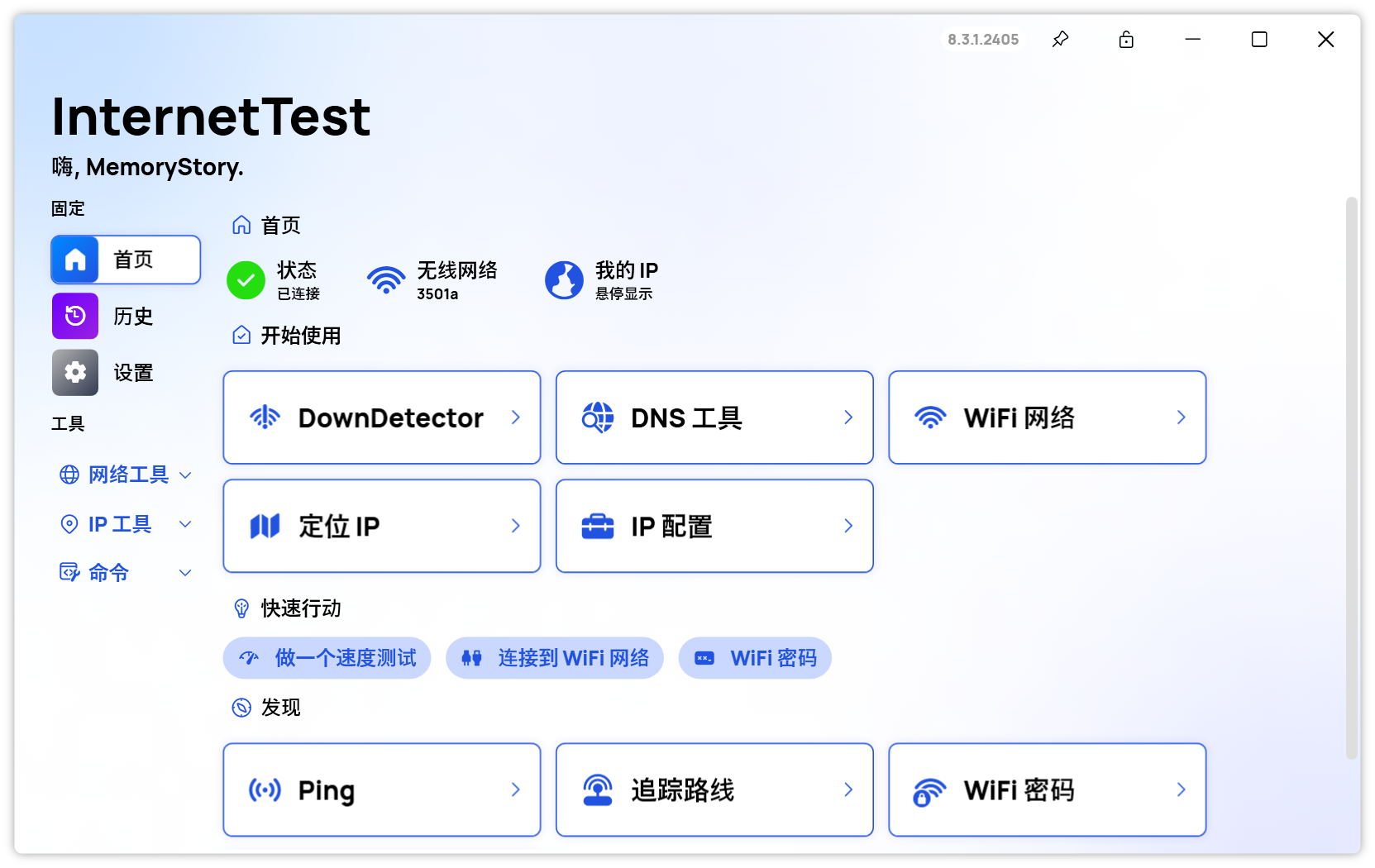Screen dimensions: 1375x868
Task: Click the 嗨, MemoryStory. greeting text
Action: (148, 167)
